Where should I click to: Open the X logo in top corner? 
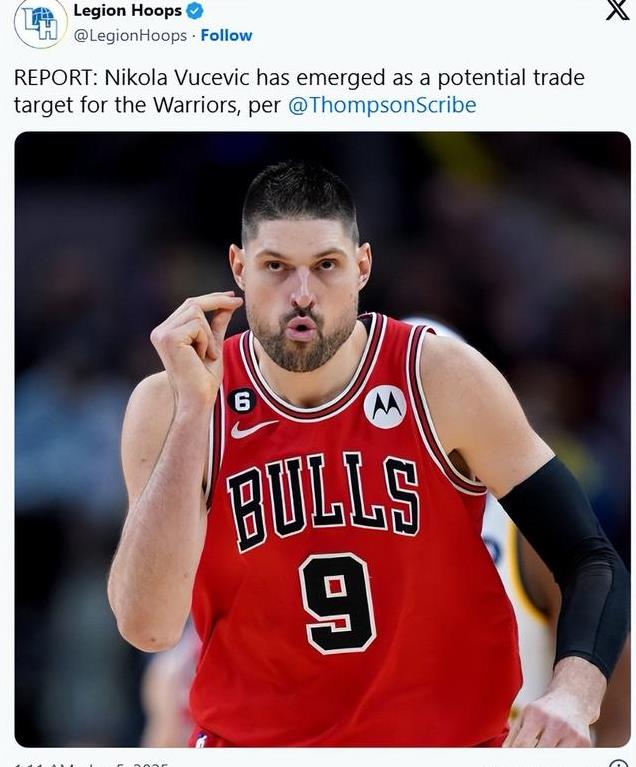(617, 10)
